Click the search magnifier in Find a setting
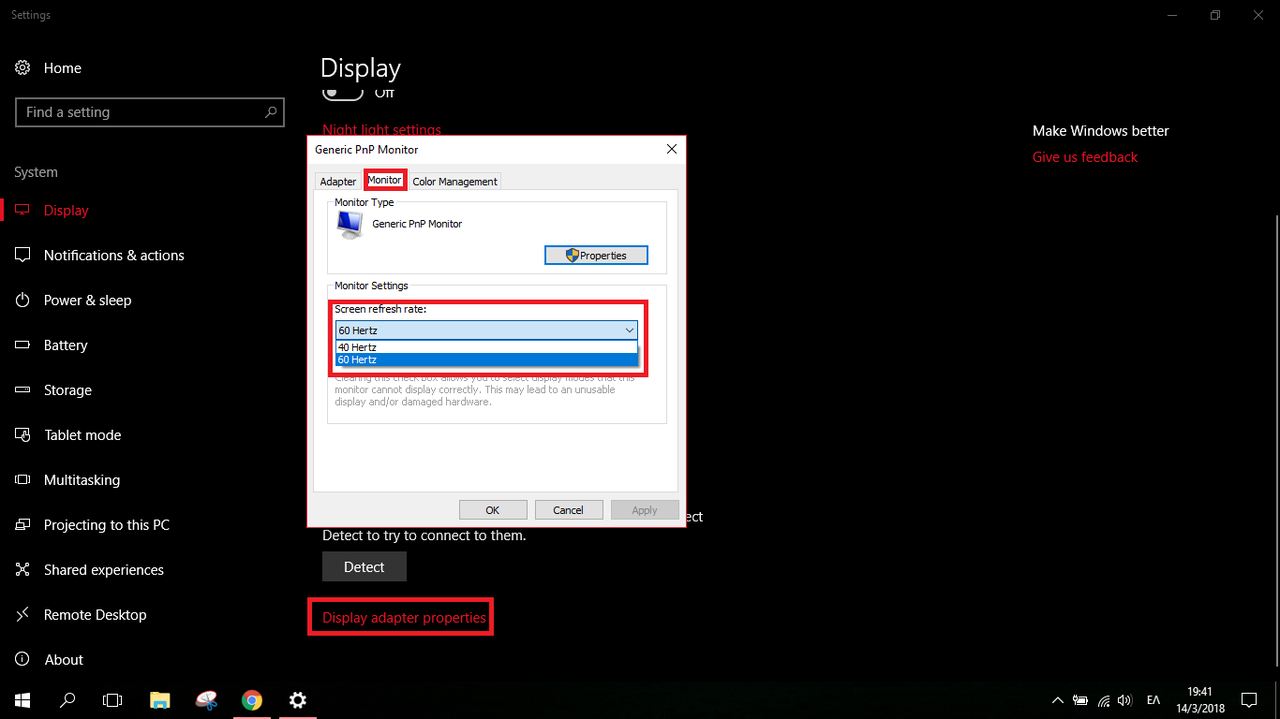The image size is (1280, 719). click(270, 112)
